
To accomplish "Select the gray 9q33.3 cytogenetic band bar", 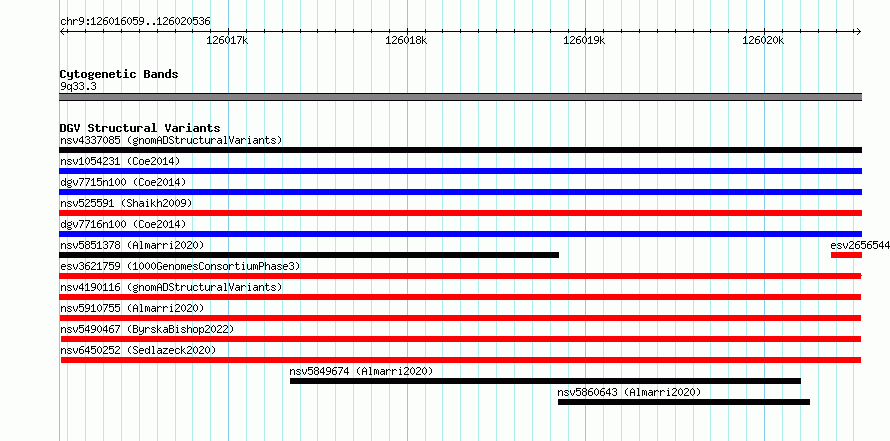I will (x=460, y=97).
